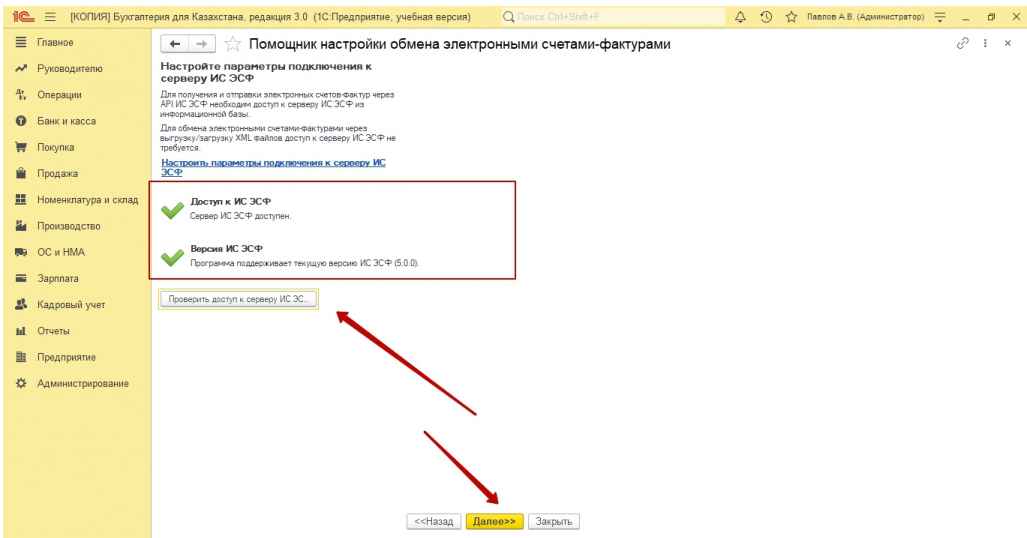1027x538 pixels.
Task: Open the Продажа section
Action: [57, 173]
